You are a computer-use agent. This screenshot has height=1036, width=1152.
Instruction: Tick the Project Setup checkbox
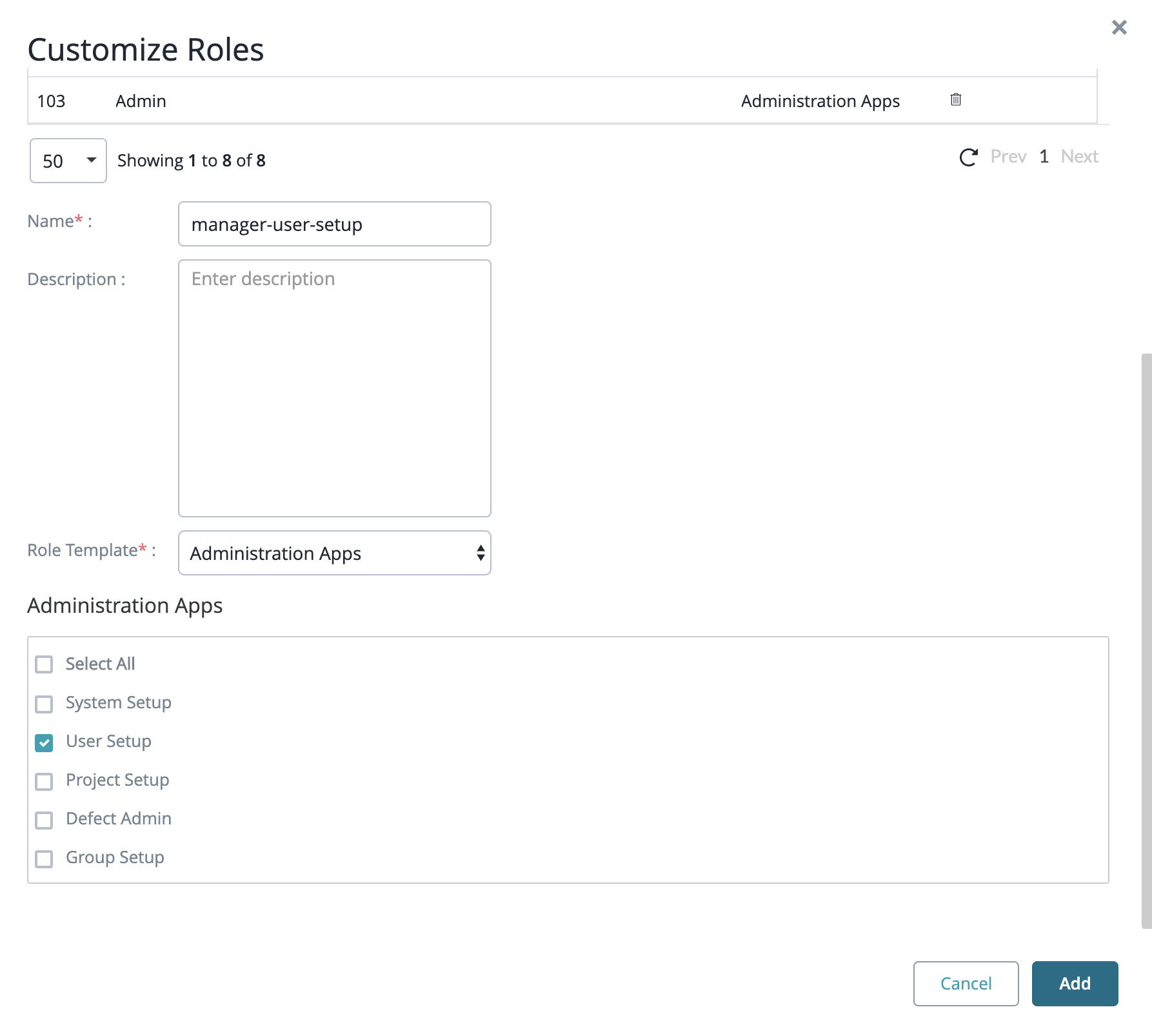pos(44,781)
